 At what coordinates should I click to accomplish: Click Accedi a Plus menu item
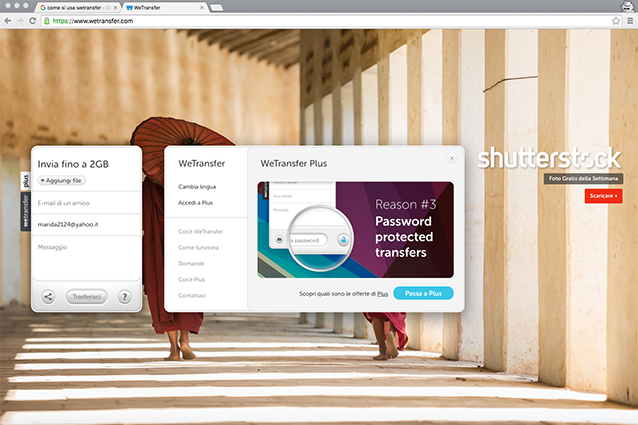(195, 203)
